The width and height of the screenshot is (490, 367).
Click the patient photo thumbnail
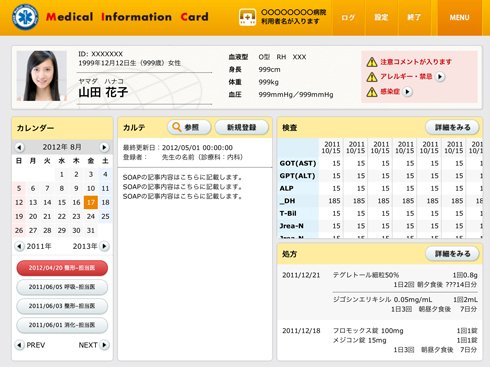pos(41,76)
